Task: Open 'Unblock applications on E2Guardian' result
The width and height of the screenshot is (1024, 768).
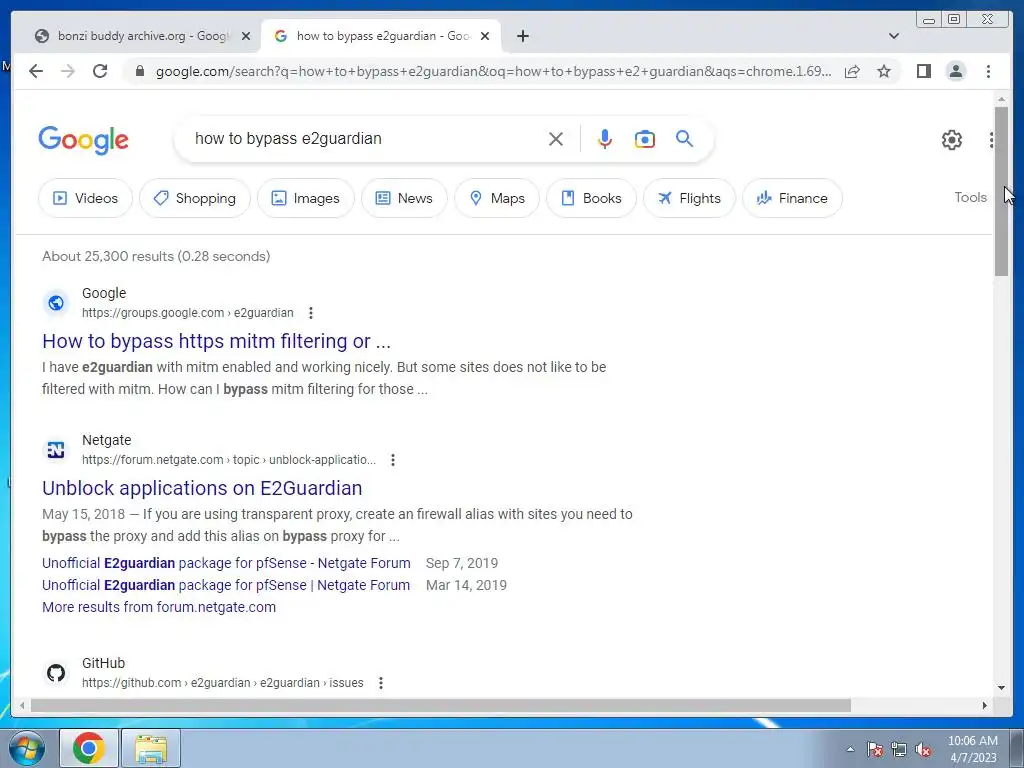Action: 202,488
